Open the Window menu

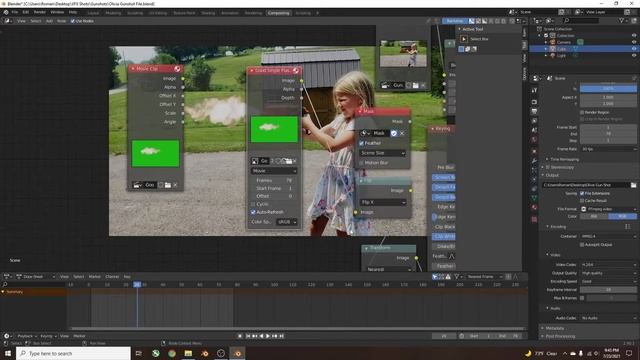[57, 12]
